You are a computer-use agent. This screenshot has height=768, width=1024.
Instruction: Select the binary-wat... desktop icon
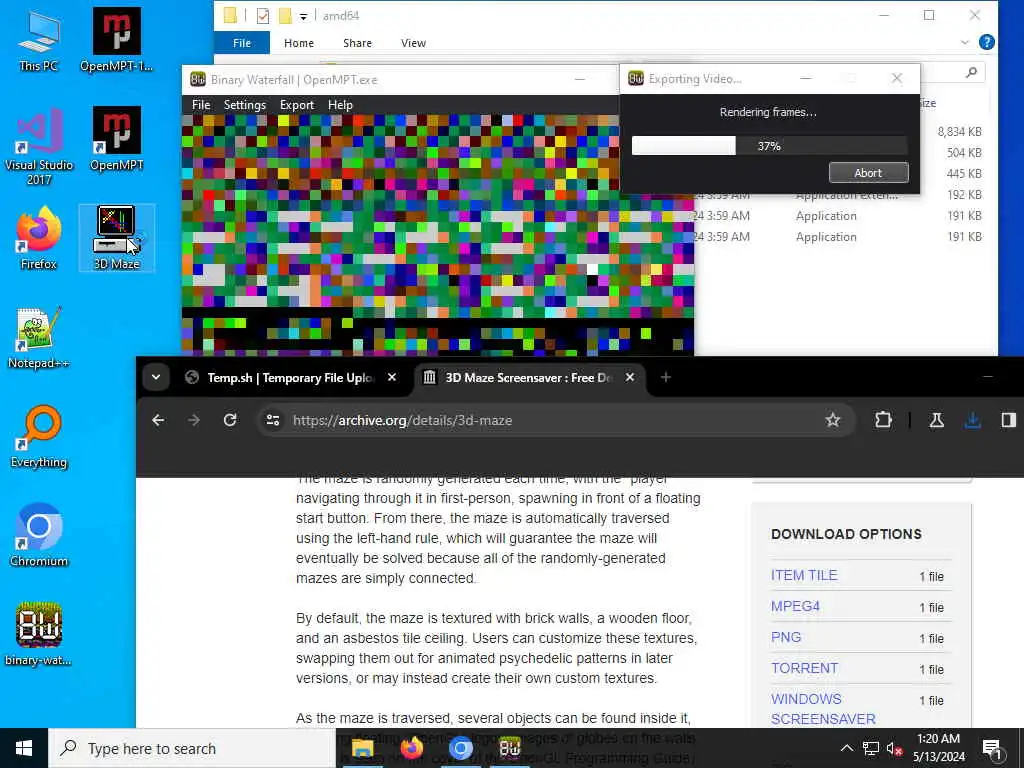click(39, 634)
